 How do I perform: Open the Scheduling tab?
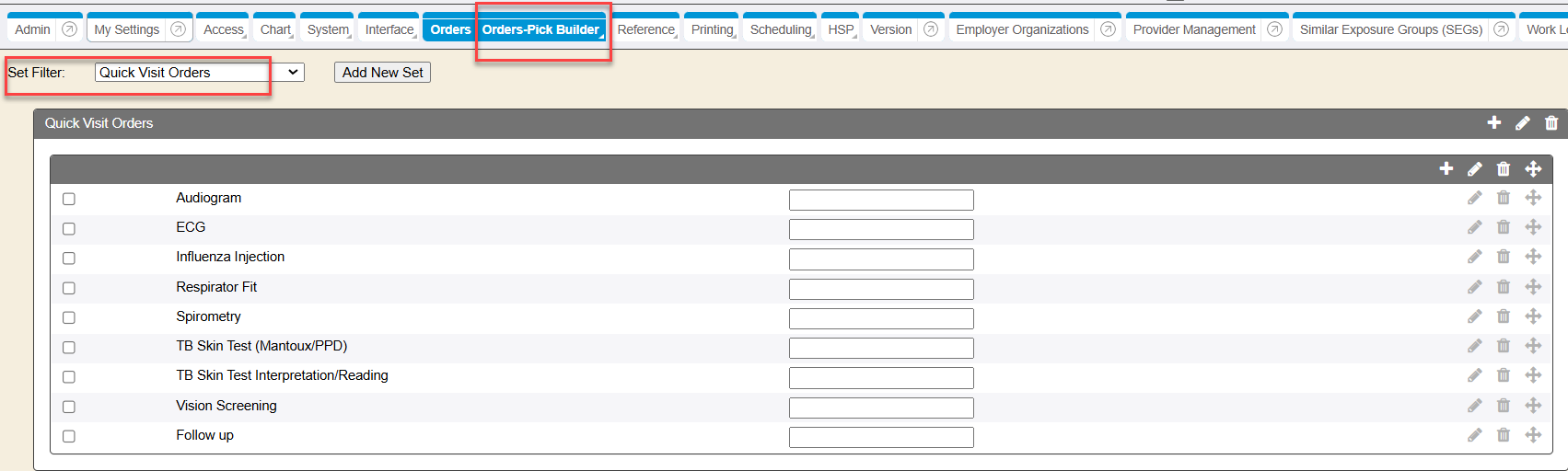(x=780, y=29)
